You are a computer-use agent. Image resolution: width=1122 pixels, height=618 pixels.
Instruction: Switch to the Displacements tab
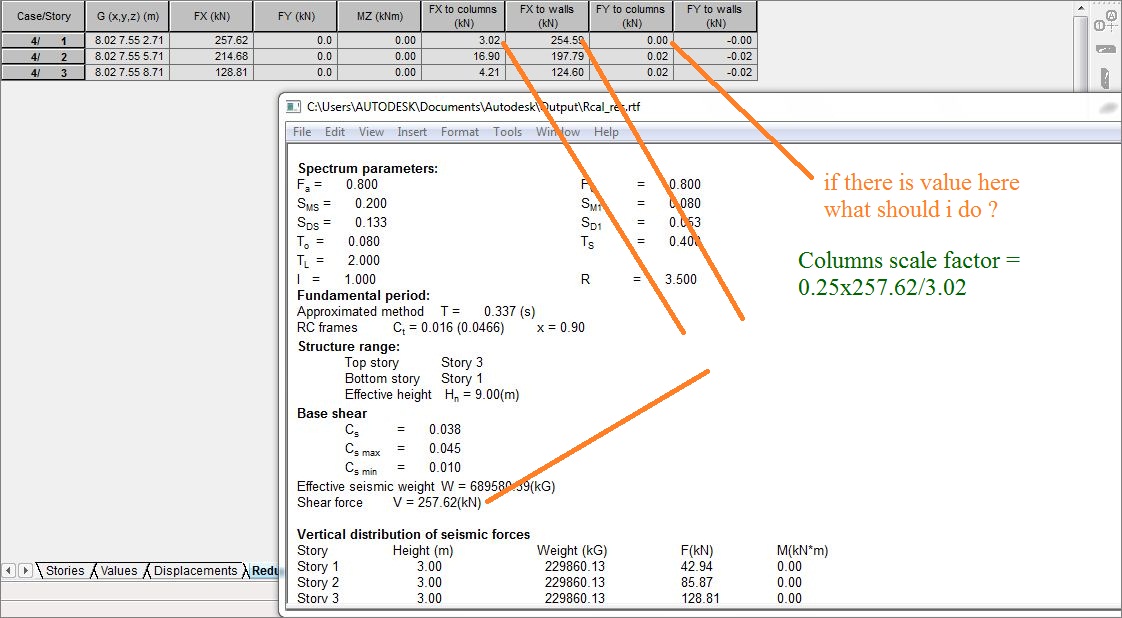click(195, 570)
